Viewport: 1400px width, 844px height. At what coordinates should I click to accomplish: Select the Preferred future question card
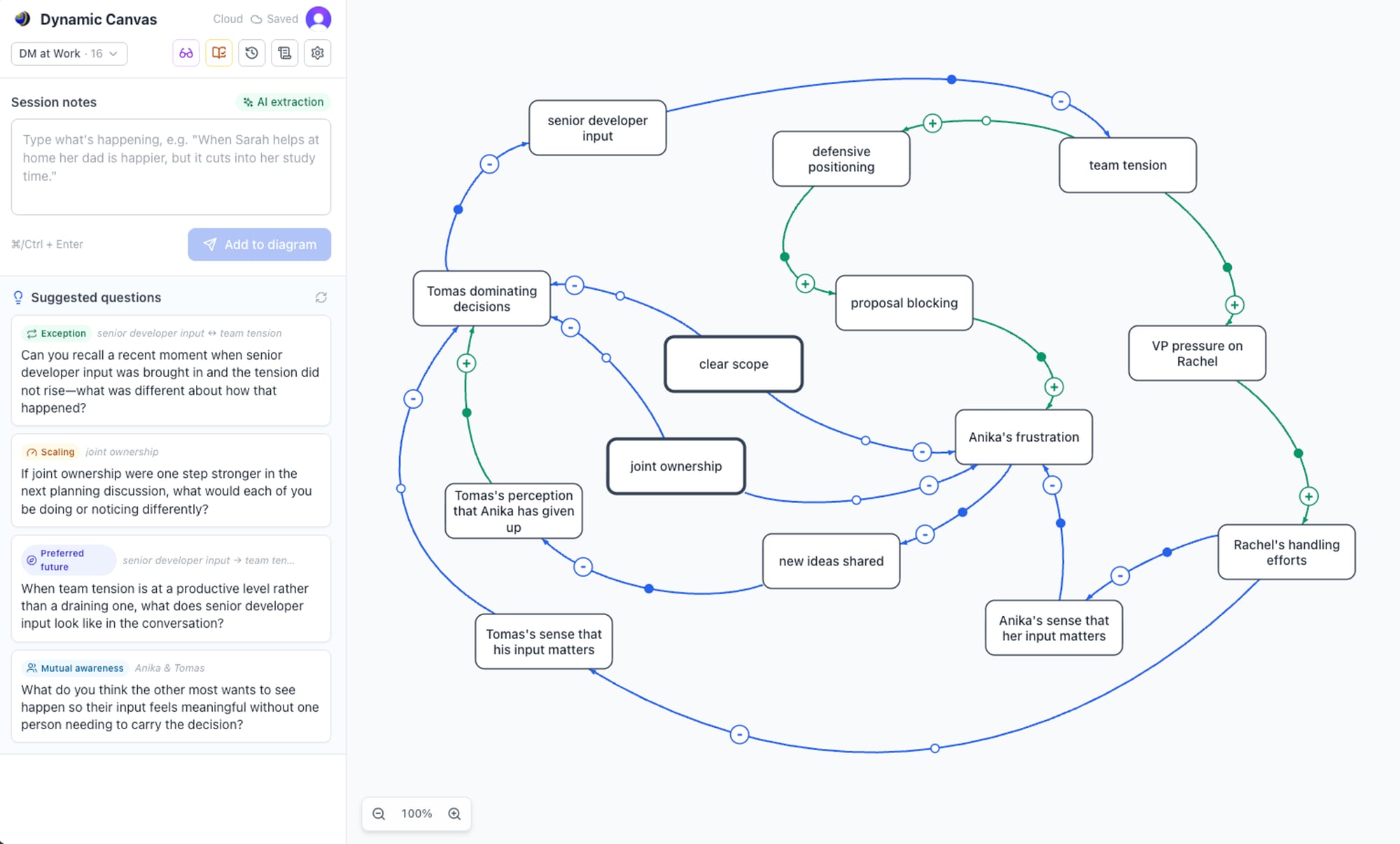click(x=171, y=589)
